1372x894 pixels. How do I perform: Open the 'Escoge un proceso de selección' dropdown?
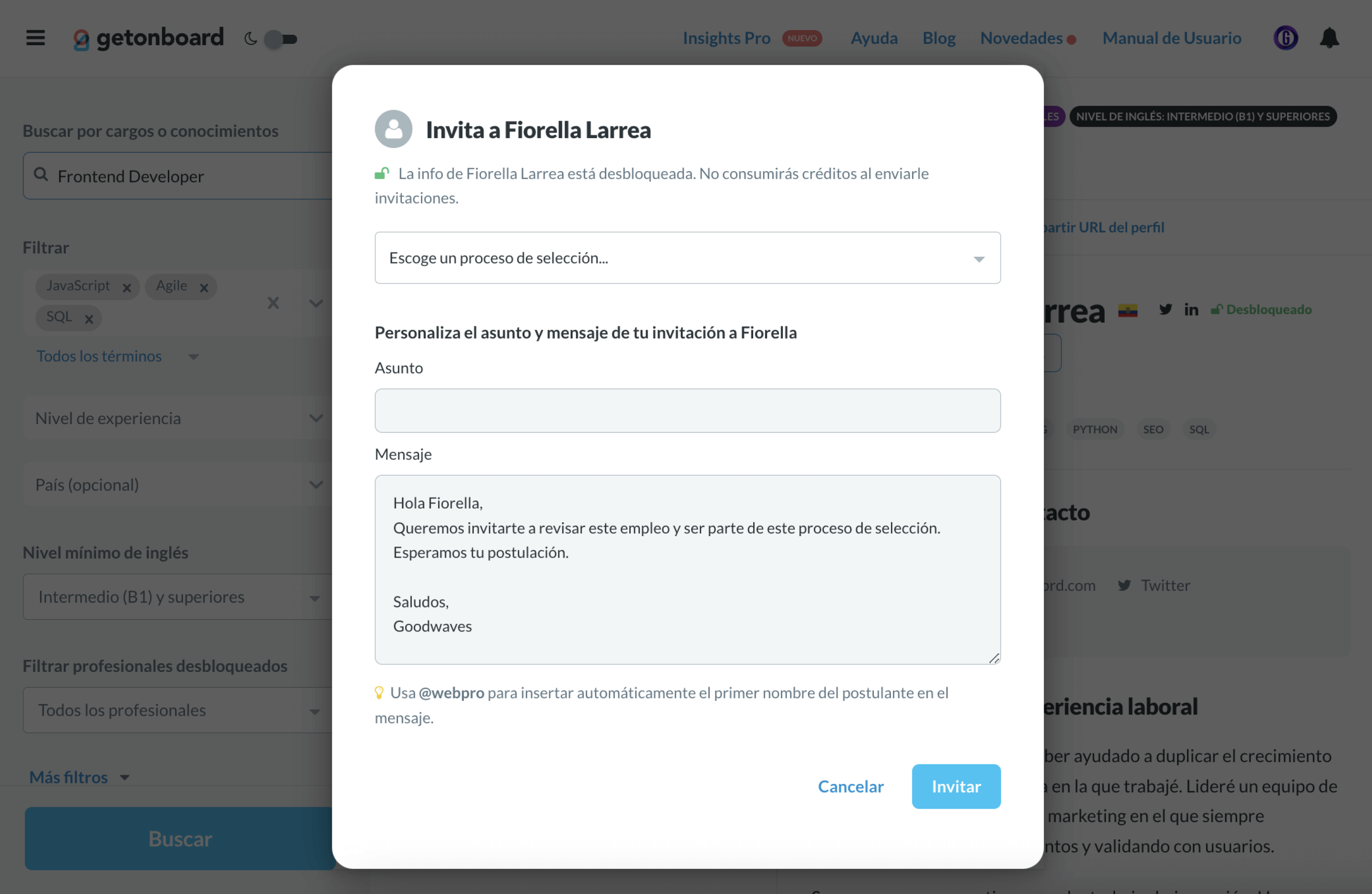[x=687, y=258]
